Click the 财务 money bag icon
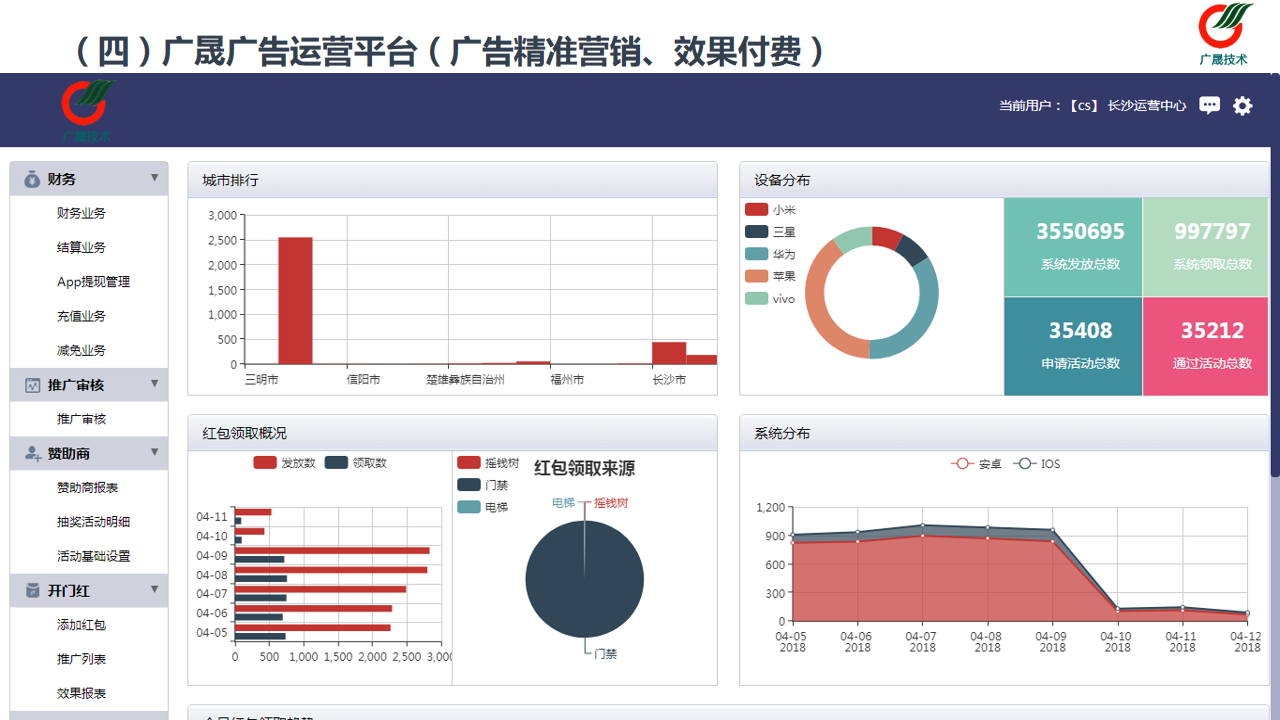This screenshot has width=1280, height=720. pyautogui.click(x=32, y=179)
